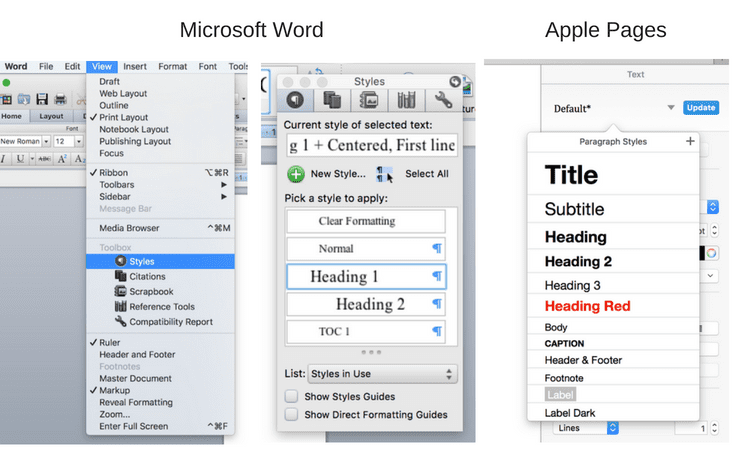750x450 pixels.
Task: Apply Title paragraph style in Pages
Action: (613, 175)
